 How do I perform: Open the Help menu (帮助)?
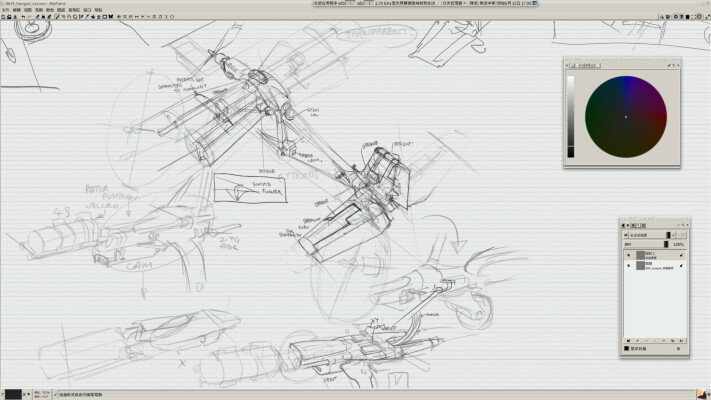[98, 10]
